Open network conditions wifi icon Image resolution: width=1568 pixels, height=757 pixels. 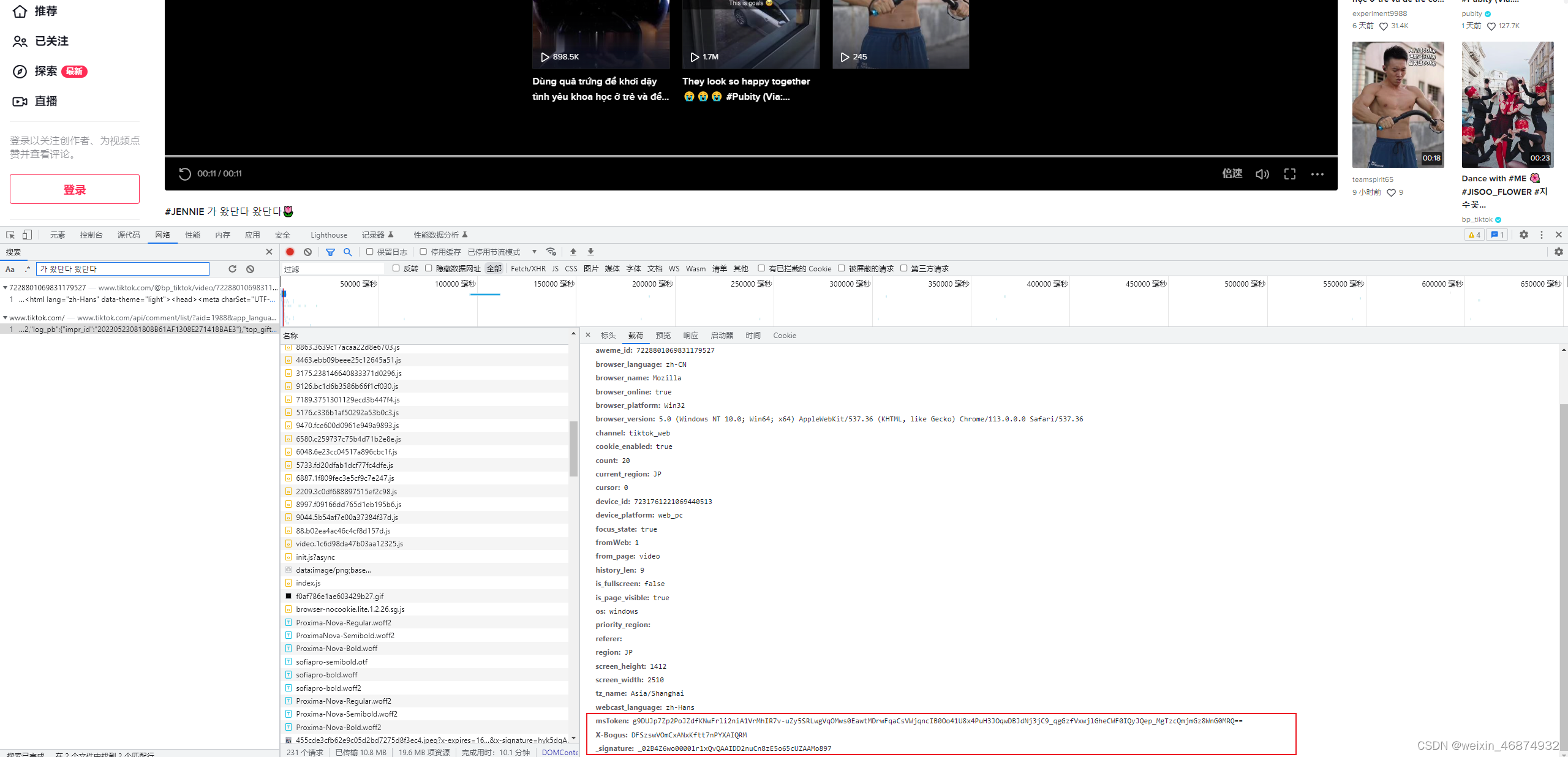tap(551, 252)
